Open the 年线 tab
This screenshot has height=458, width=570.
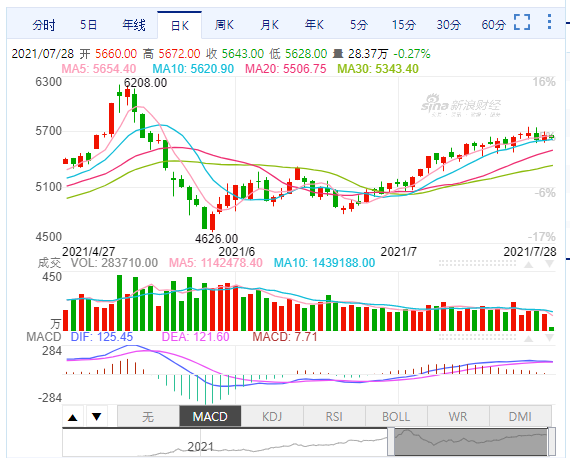134,25
